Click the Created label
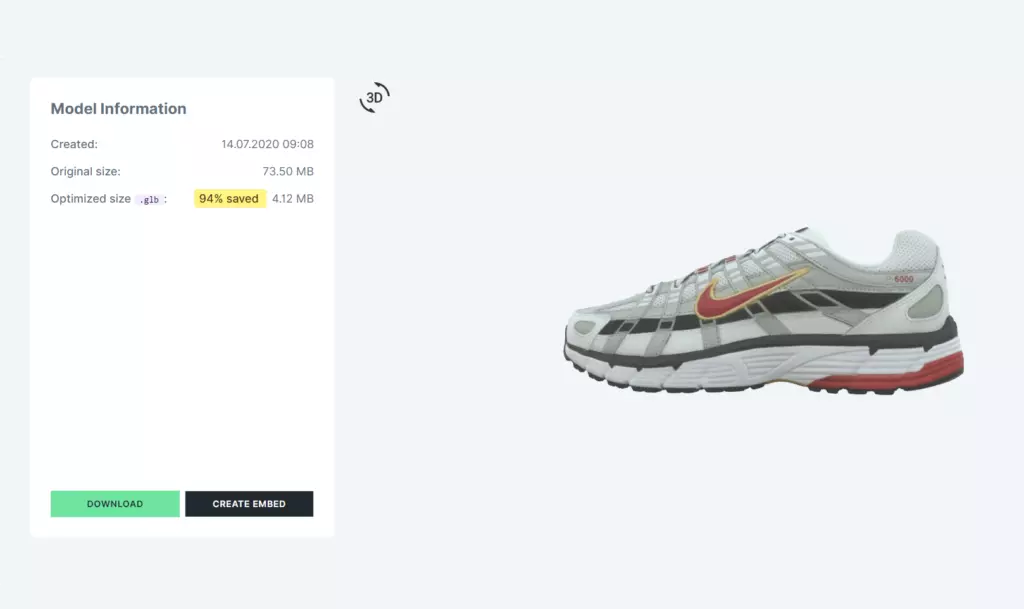1024x609 pixels. [x=74, y=144]
